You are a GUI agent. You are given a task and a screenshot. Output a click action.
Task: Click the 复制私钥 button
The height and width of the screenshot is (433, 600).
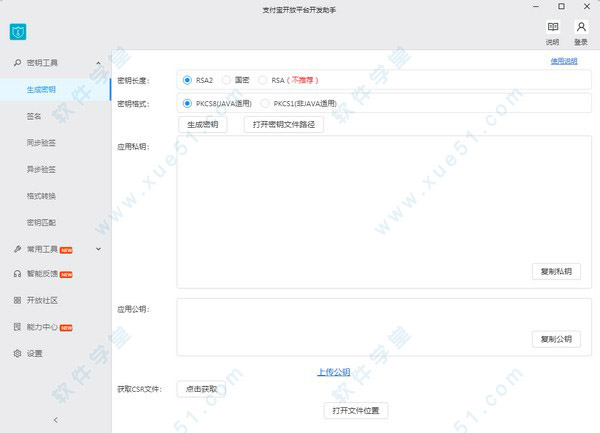tap(556, 272)
